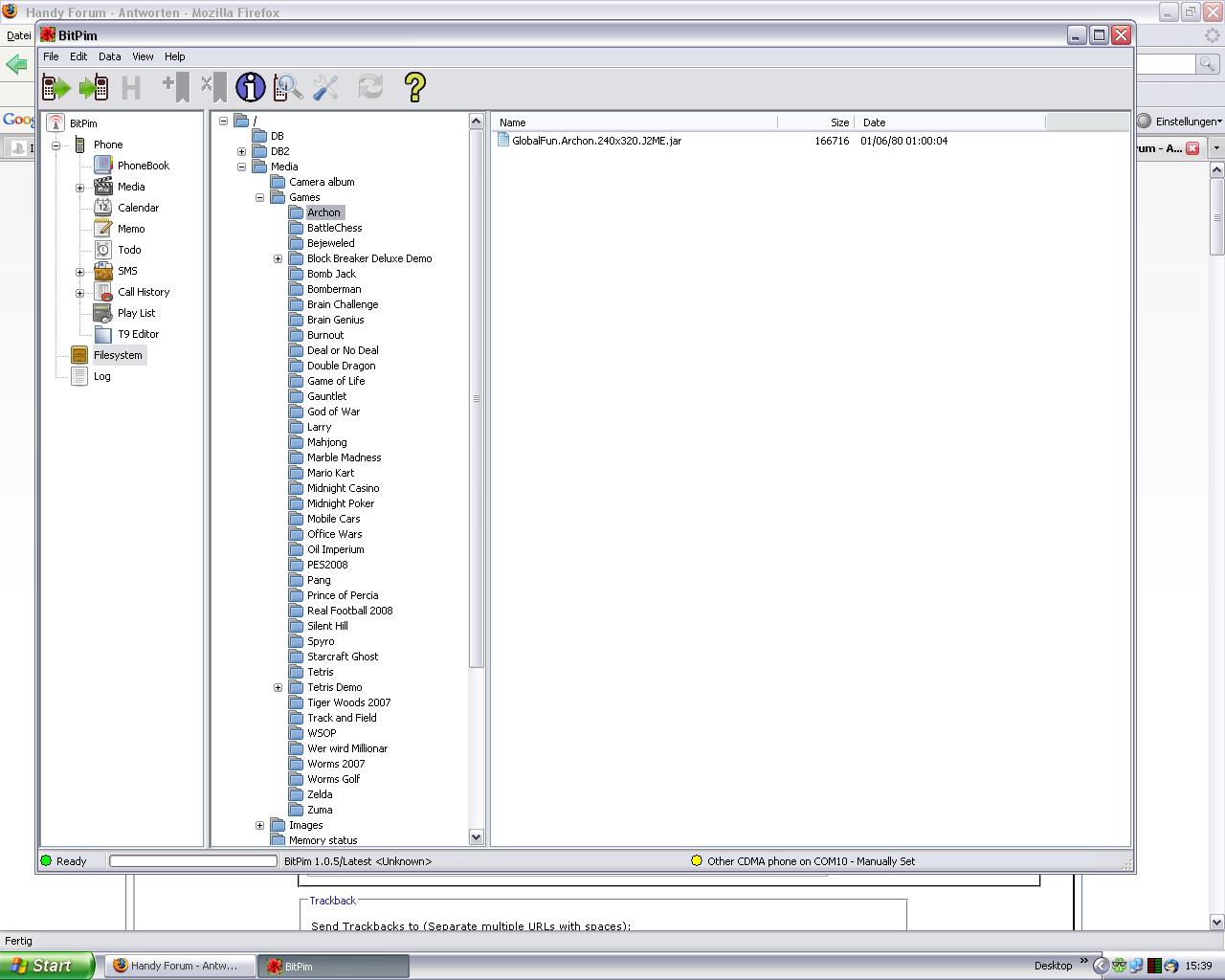This screenshot has height=980, width=1225.
Task: Click the Filesystem drawer icon in the sidebar
Action: pyautogui.click(x=79, y=355)
